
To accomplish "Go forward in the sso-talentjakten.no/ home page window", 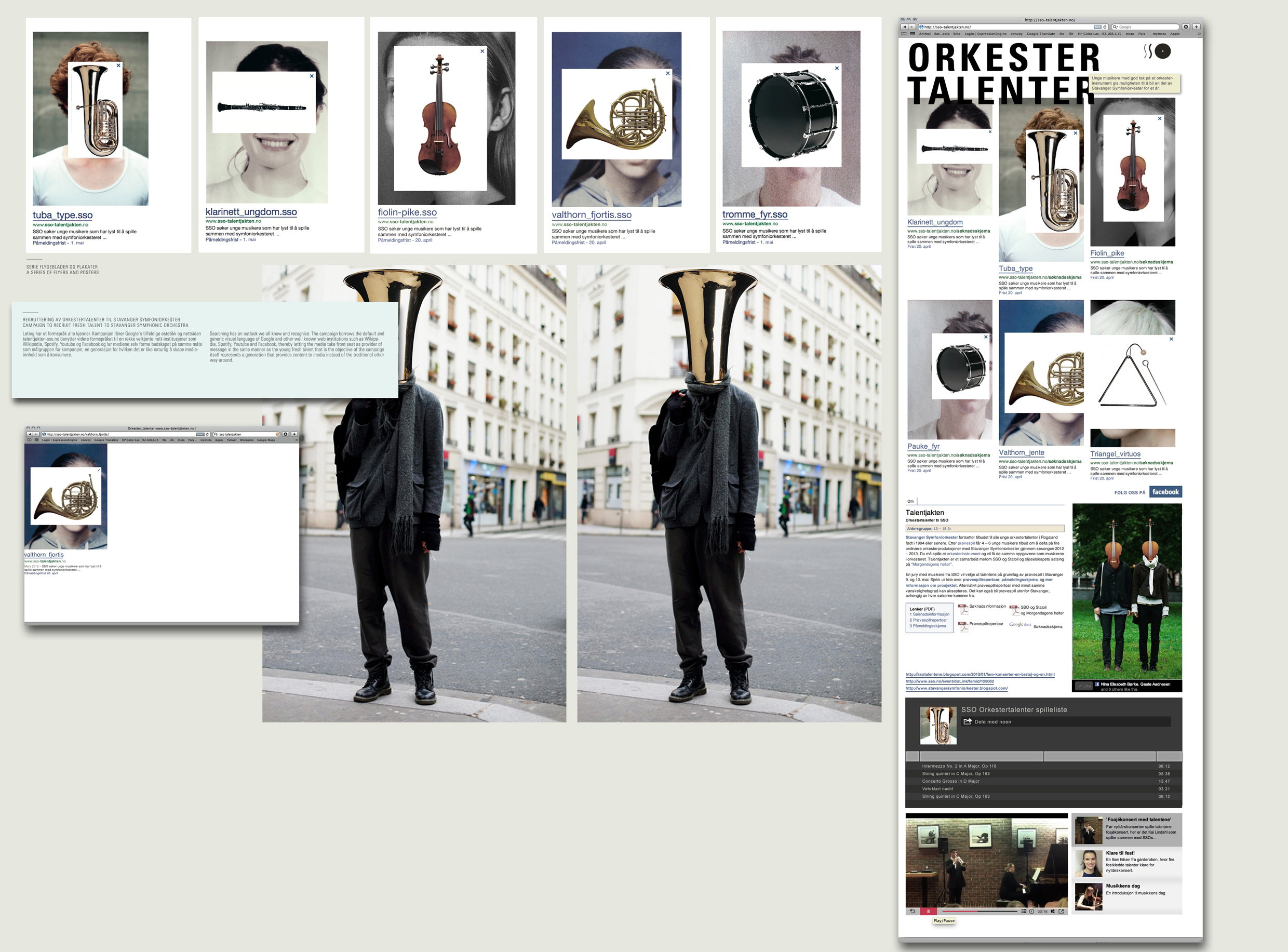I will 911,27.
